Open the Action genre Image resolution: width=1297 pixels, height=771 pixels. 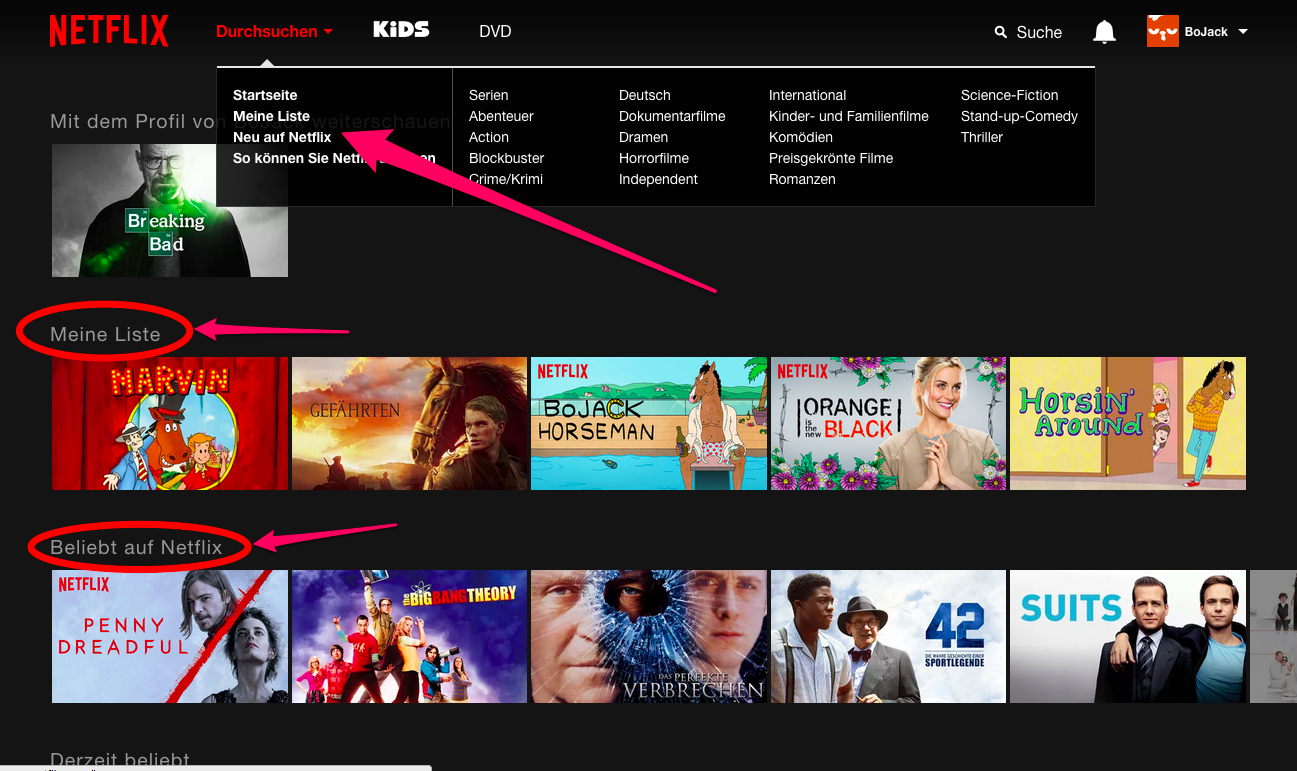coord(489,137)
